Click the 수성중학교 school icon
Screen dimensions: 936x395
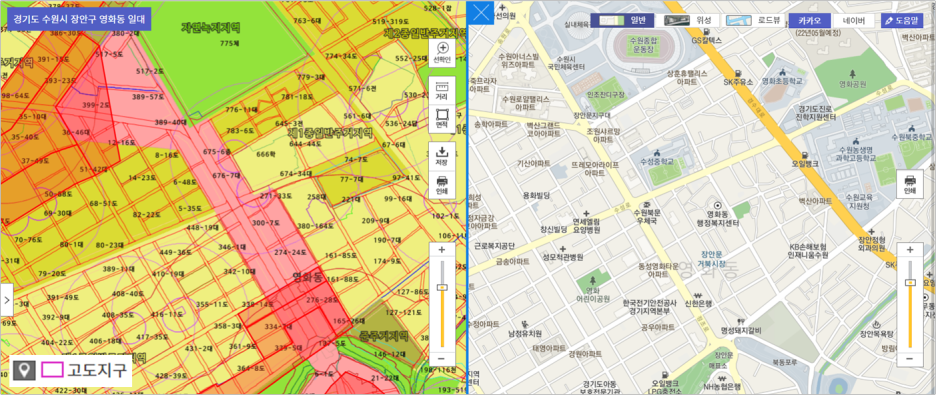click(x=657, y=152)
